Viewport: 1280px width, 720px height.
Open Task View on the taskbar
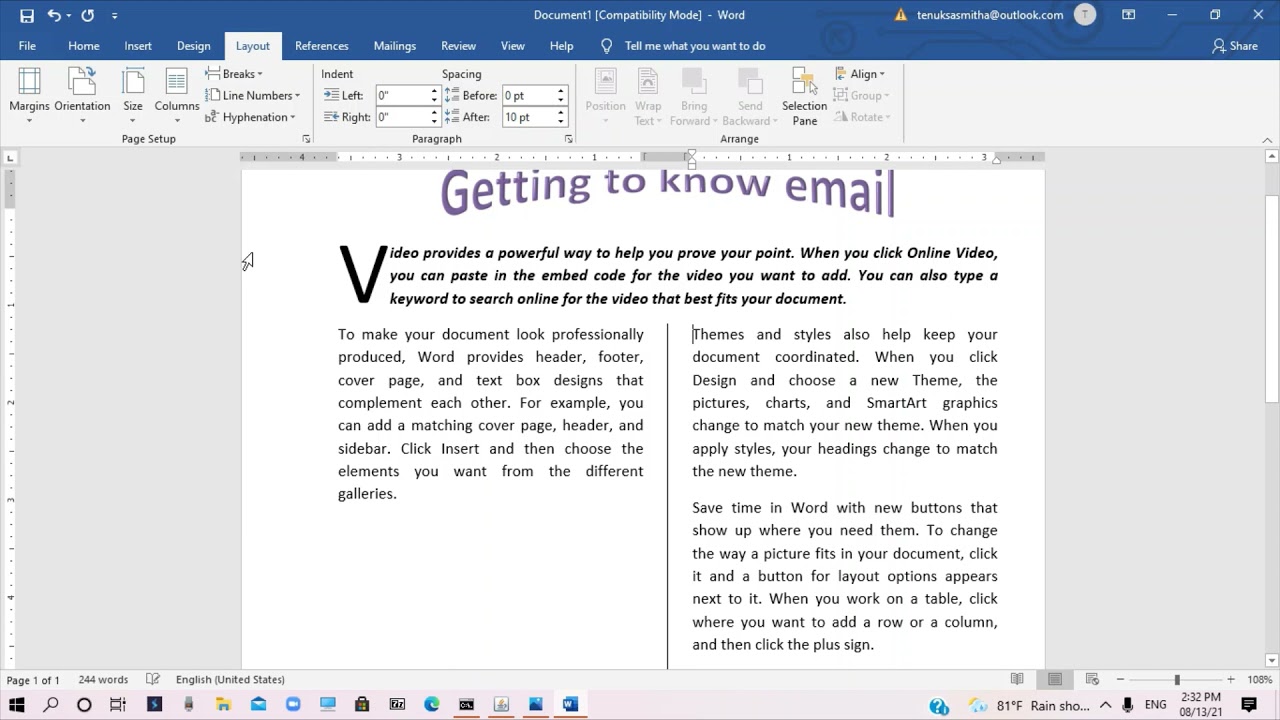click(118, 705)
